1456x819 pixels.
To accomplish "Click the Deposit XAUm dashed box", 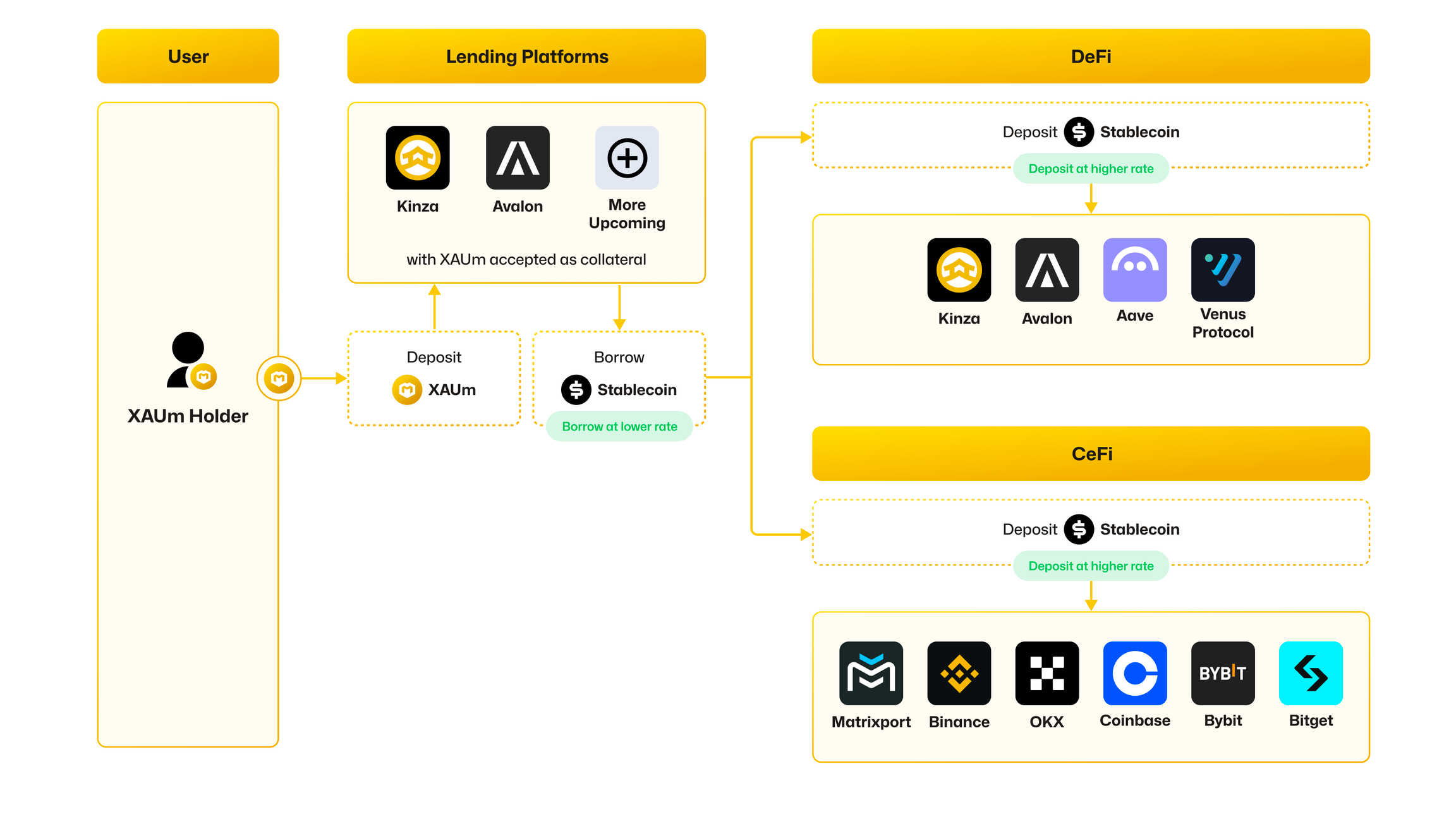I will click(434, 378).
